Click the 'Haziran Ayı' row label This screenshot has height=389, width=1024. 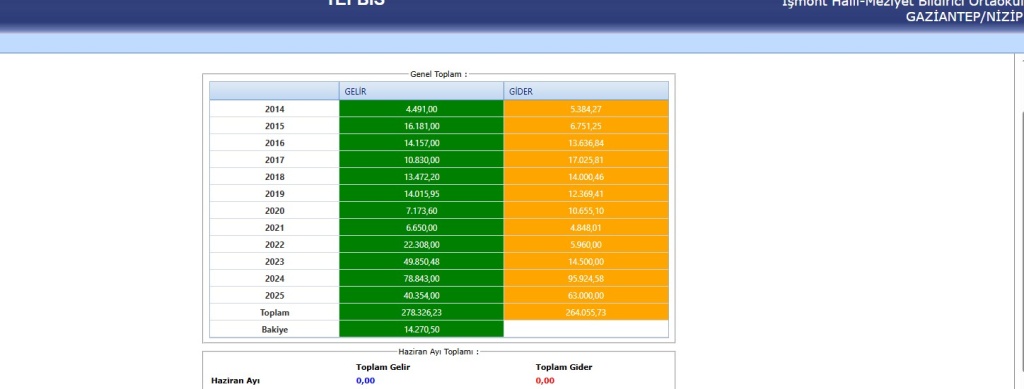235,381
